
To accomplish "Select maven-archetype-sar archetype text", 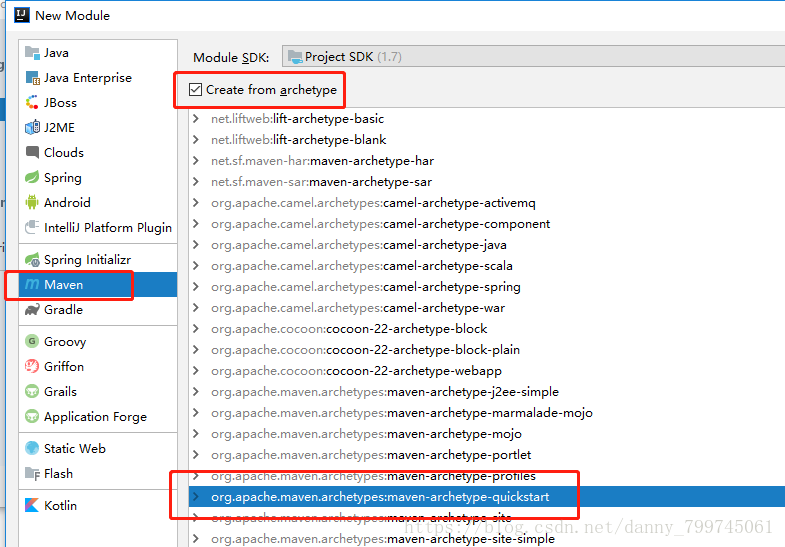I will (370, 182).
